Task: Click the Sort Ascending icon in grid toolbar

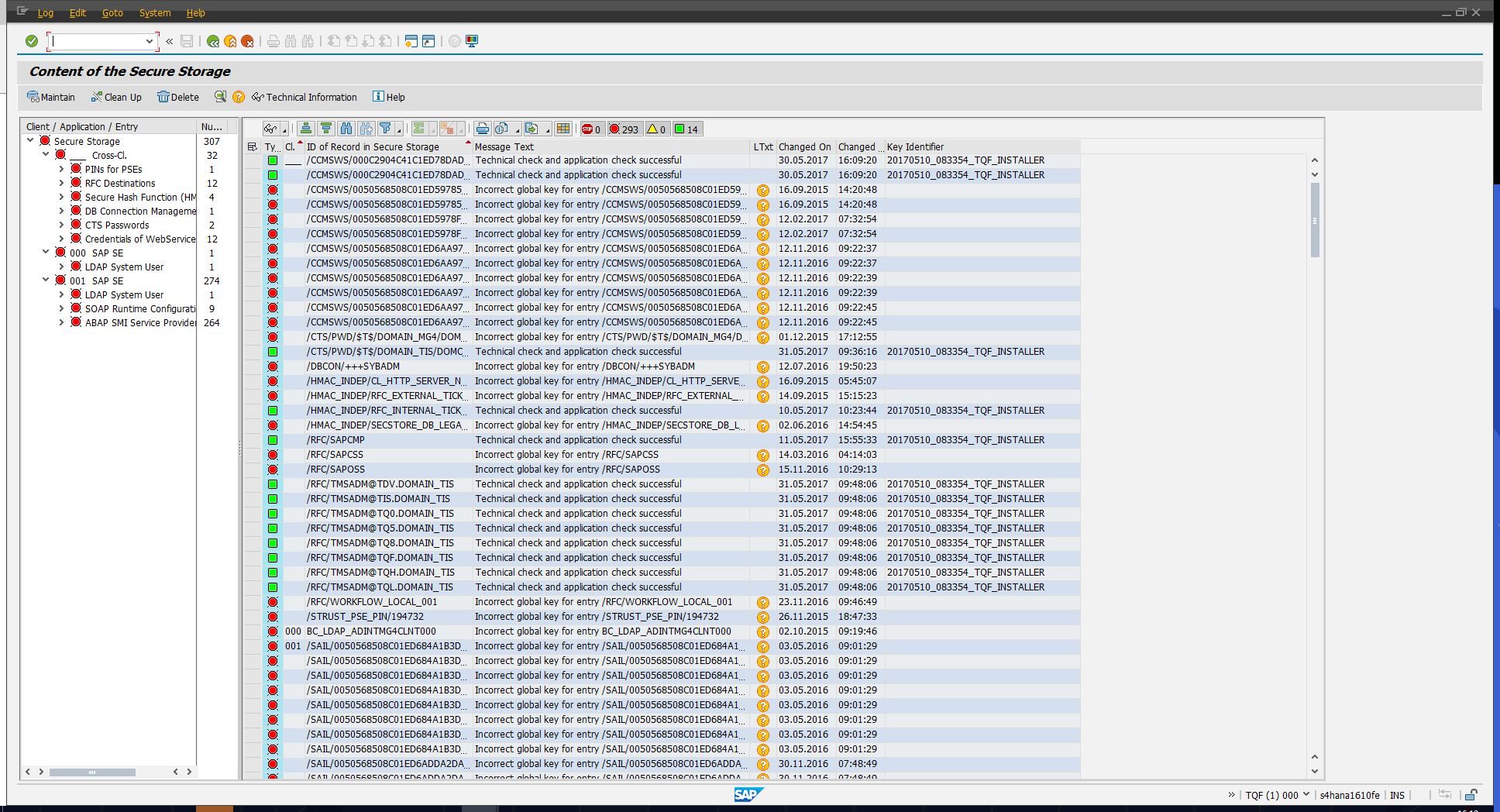Action: [x=306, y=129]
